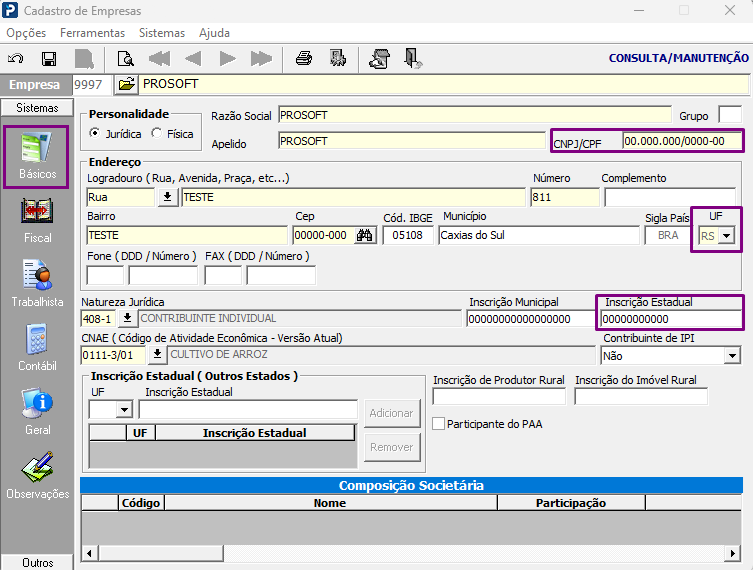Open the Ferramentas menu
This screenshot has height=570, width=753.
(92, 33)
